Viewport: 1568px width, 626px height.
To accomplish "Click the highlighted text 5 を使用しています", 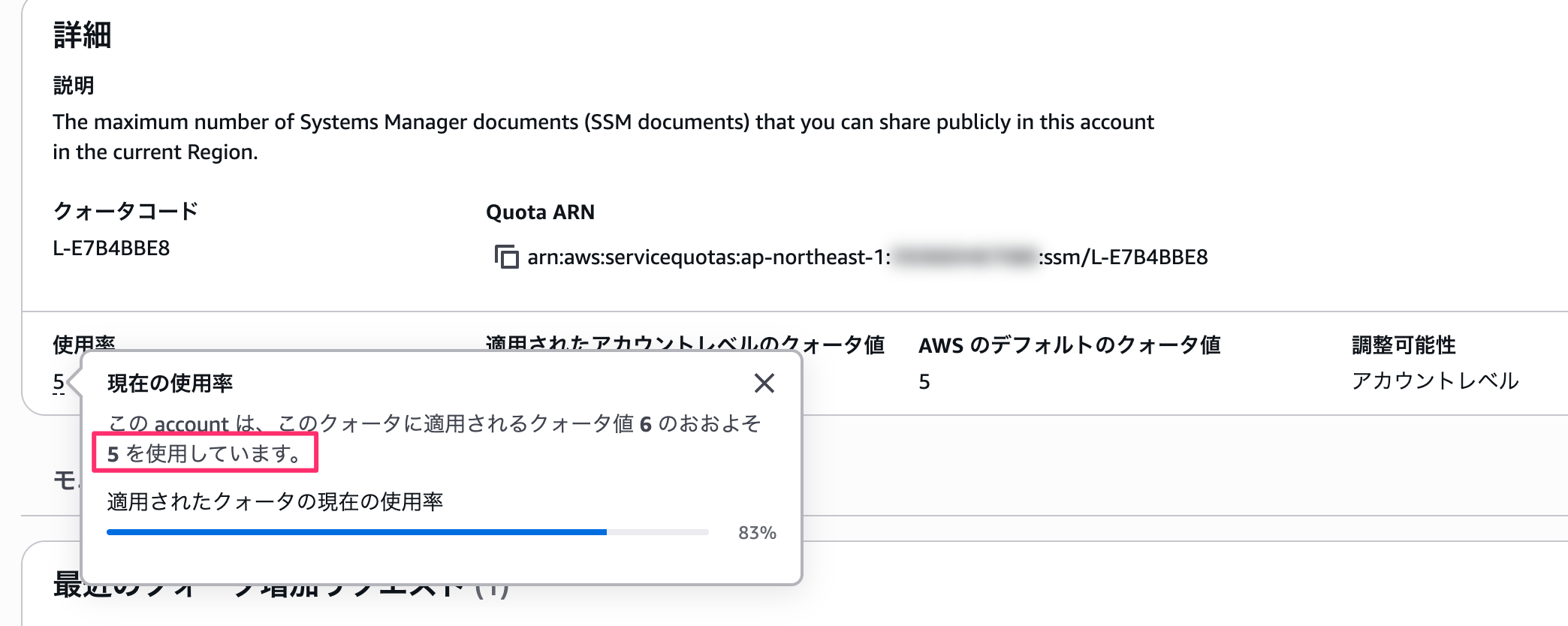I will (x=204, y=453).
